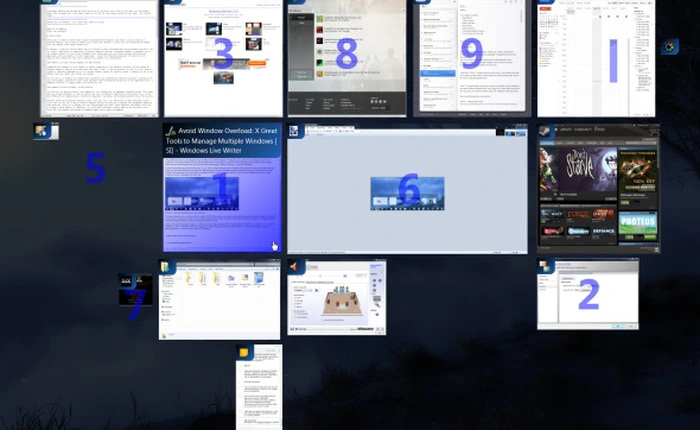Switch to dialog window 2

click(x=588, y=294)
